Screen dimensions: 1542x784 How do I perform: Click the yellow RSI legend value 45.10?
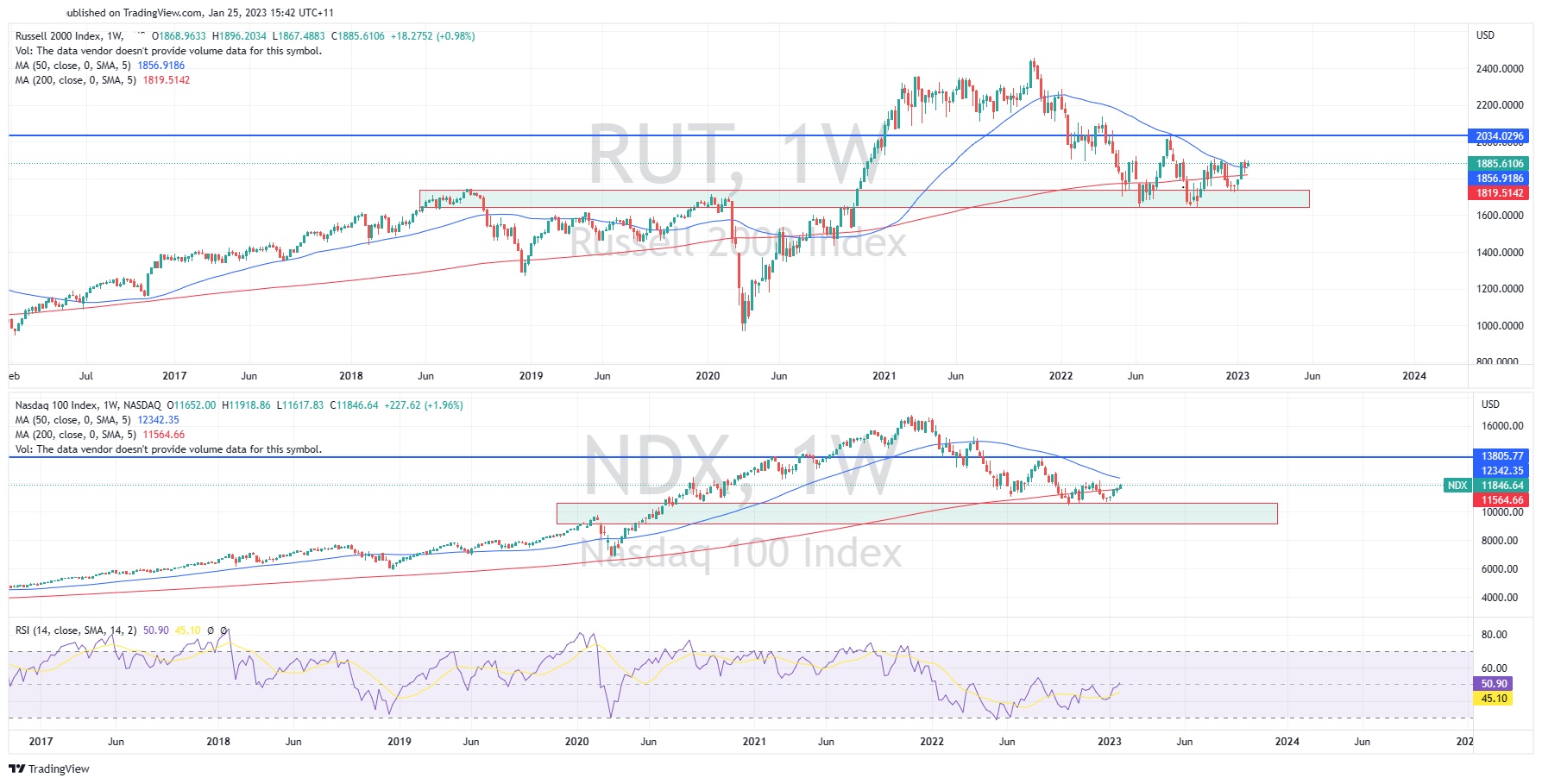coord(188,630)
